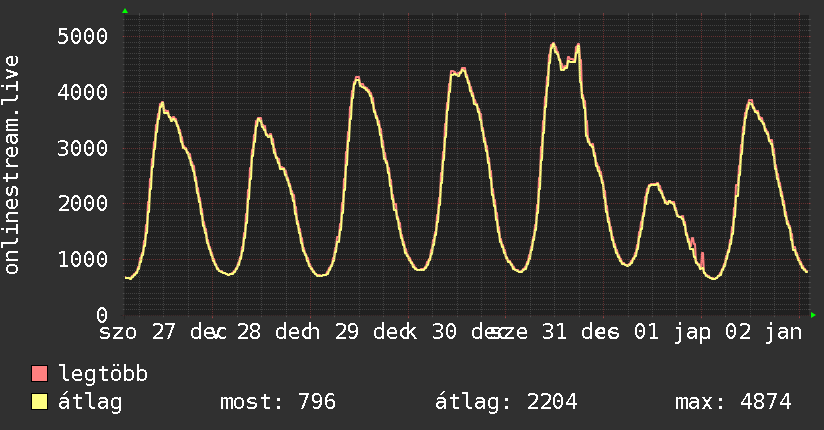Select the átlag legend label next to yellow swatch

(x=90, y=402)
